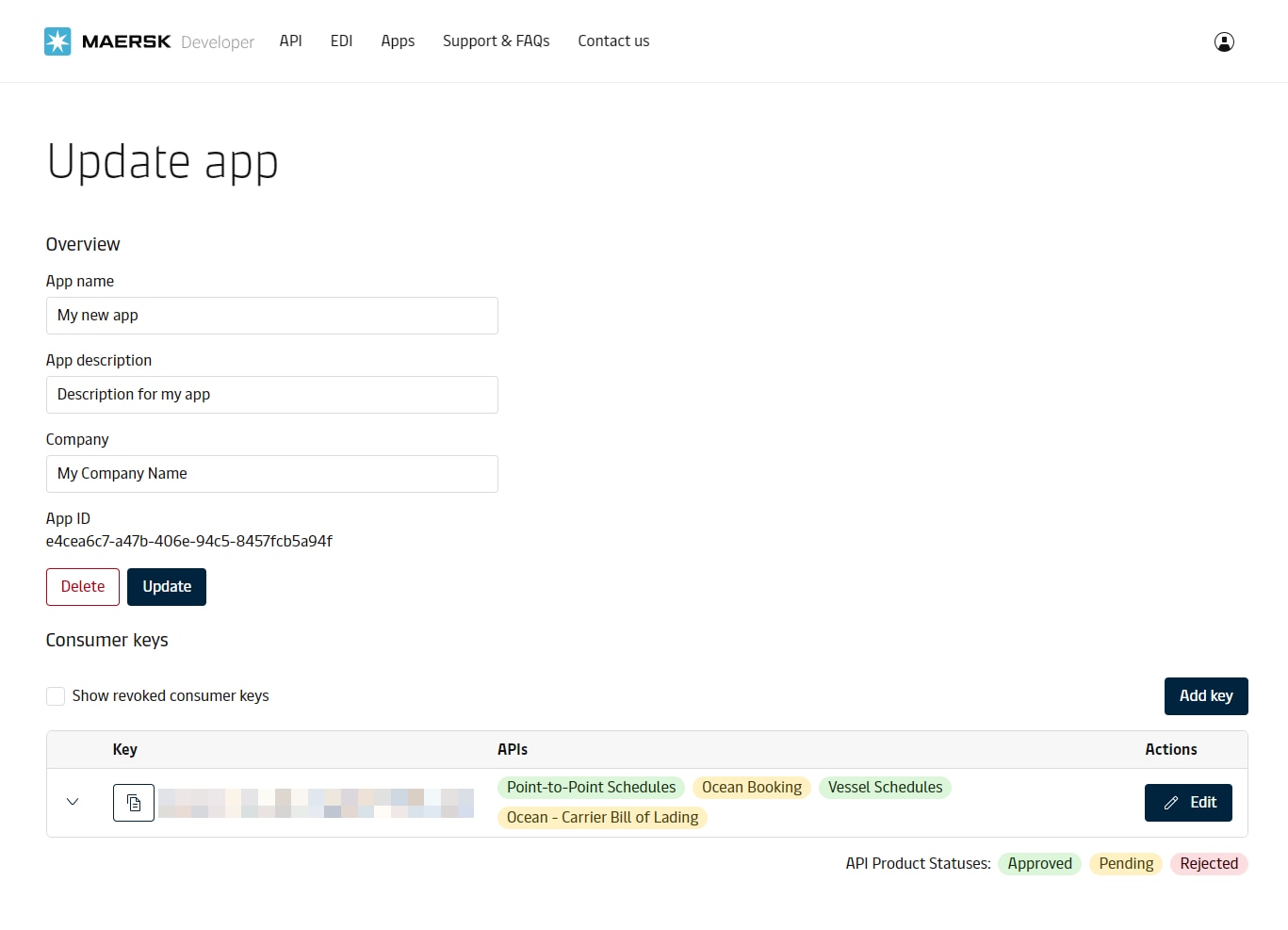Expand the consumer key row chevron

[x=73, y=802]
